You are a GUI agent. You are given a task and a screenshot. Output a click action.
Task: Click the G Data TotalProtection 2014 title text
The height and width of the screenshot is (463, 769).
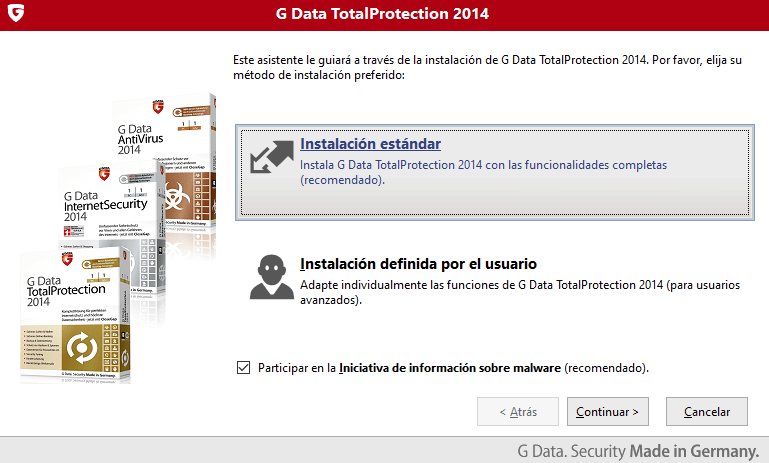click(382, 13)
